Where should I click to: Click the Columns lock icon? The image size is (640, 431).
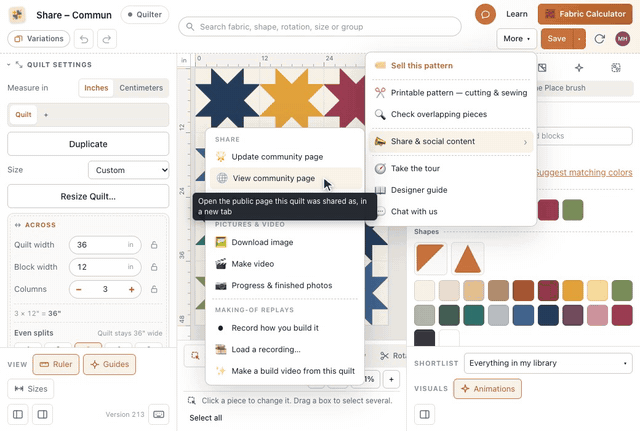pyautogui.click(x=154, y=289)
